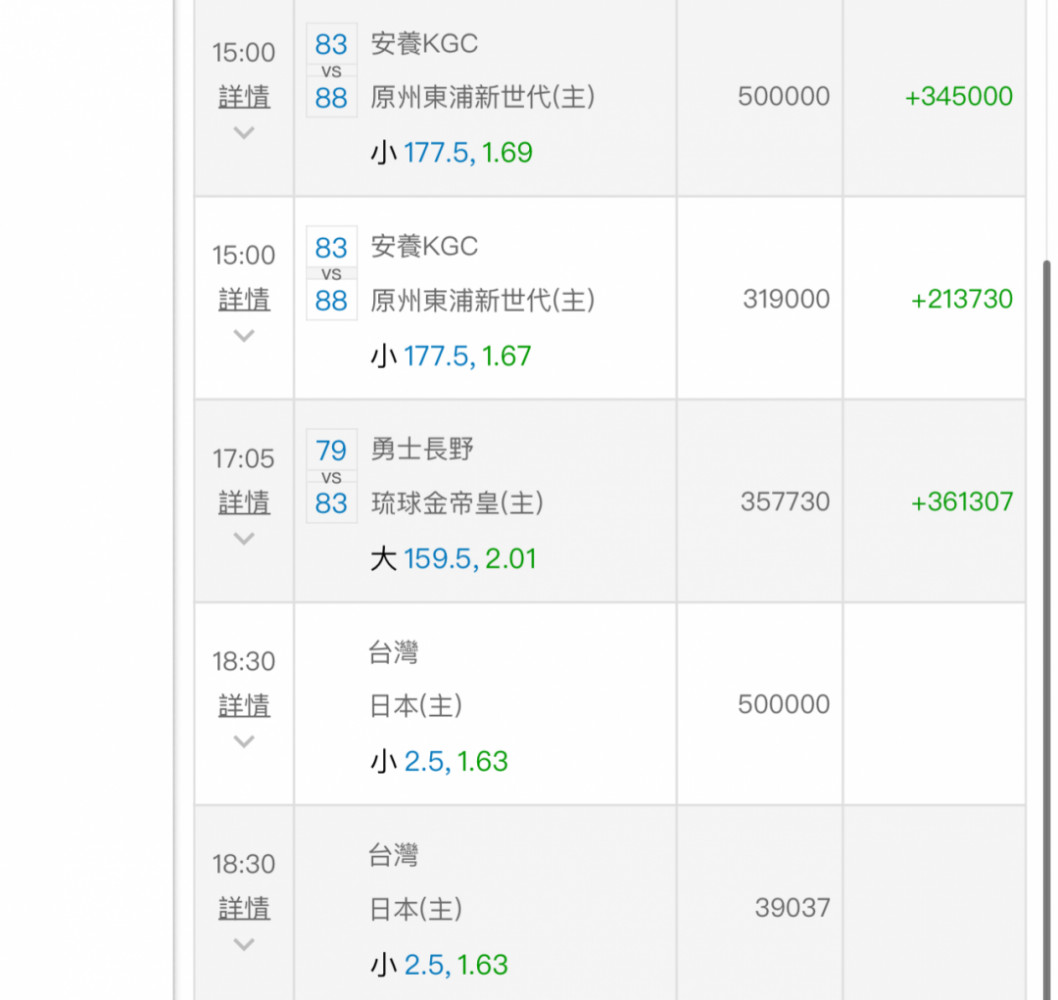Open 詳情 for 18:30 bet of 39037

tap(244, 909)
